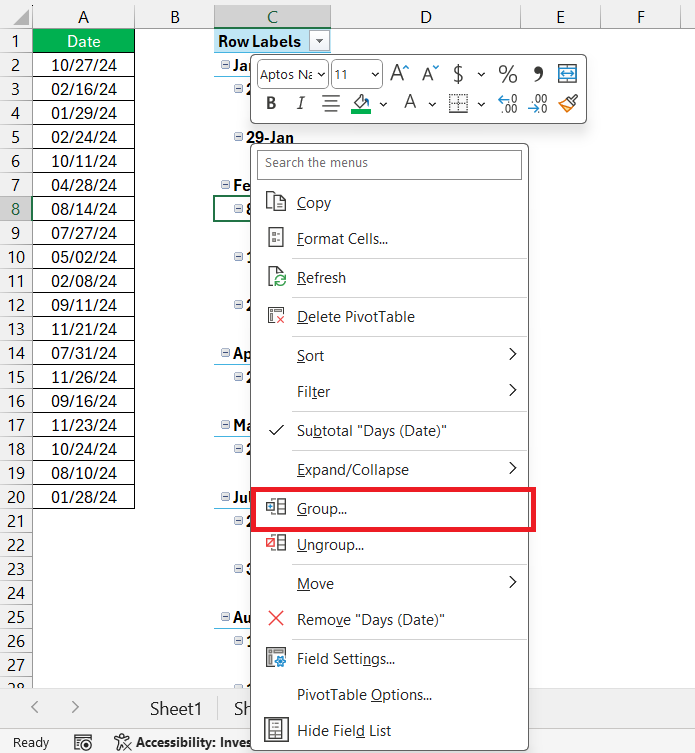Collapse the Jul month group
Viewport: 695px width, 753px height.
tap(225, 497)
